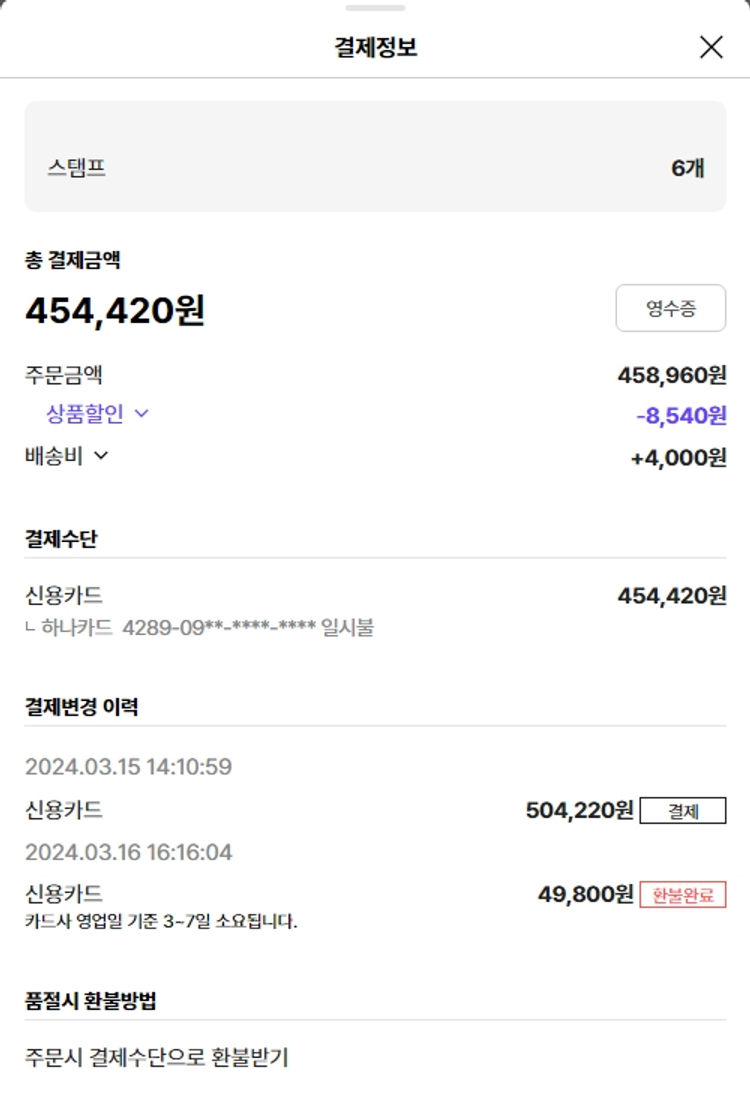Screen dimensions: 750x1107
Task: Select 주문시 결제수단으로 환불받기 refund option
Action: [157, 1057]
